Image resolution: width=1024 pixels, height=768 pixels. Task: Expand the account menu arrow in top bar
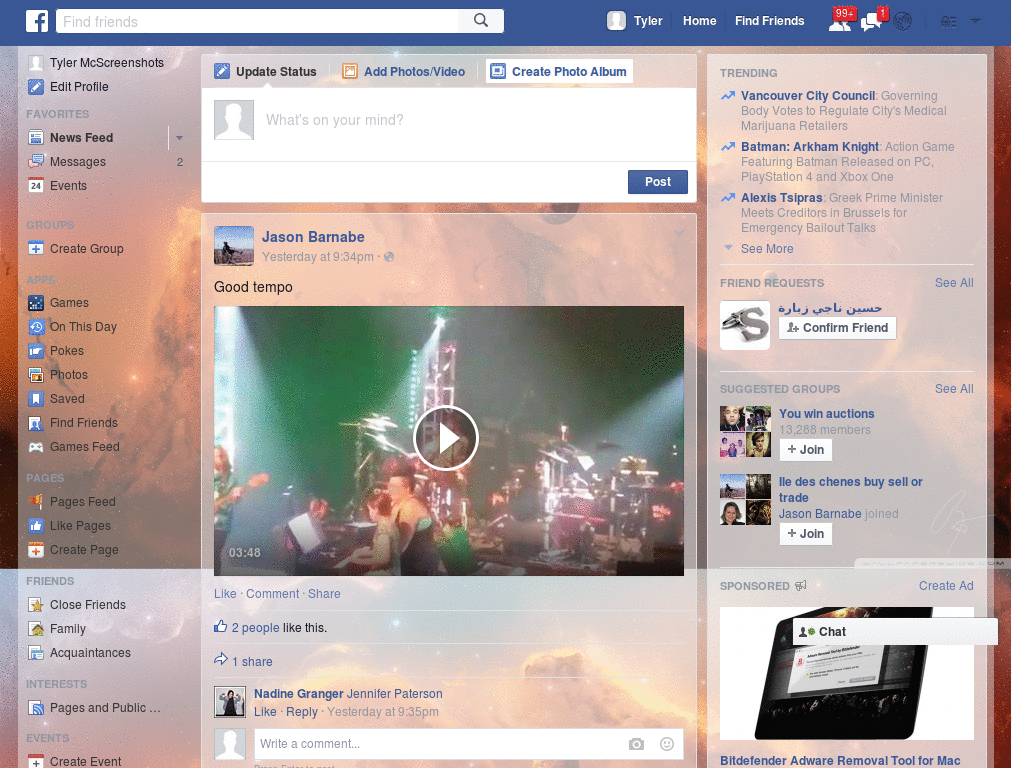point(976,21)
